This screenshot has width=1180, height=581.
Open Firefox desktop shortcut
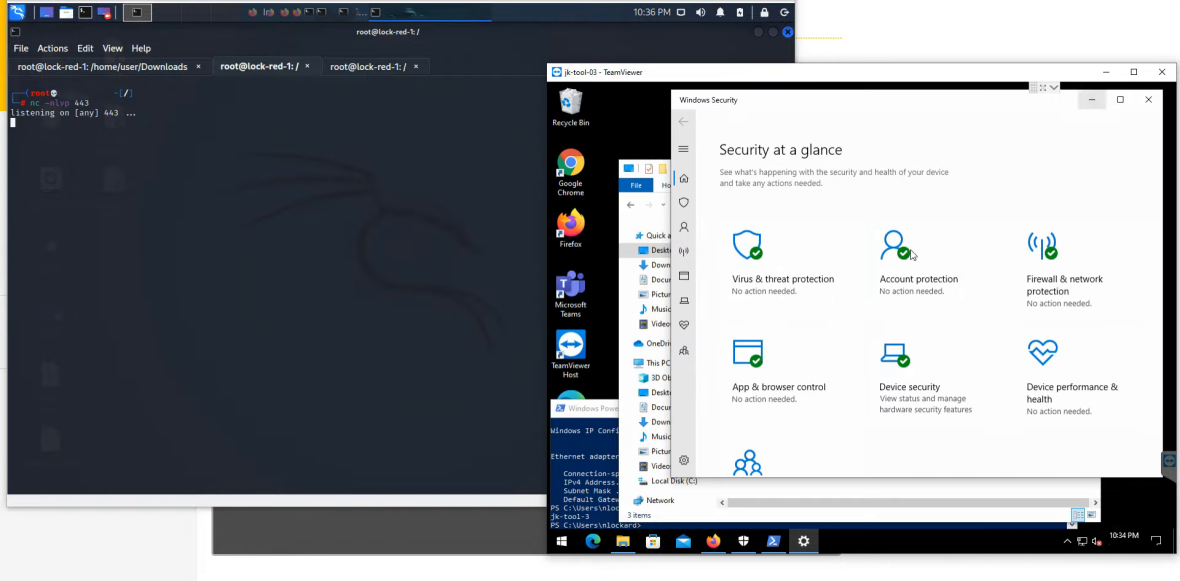tap(570, 228)
